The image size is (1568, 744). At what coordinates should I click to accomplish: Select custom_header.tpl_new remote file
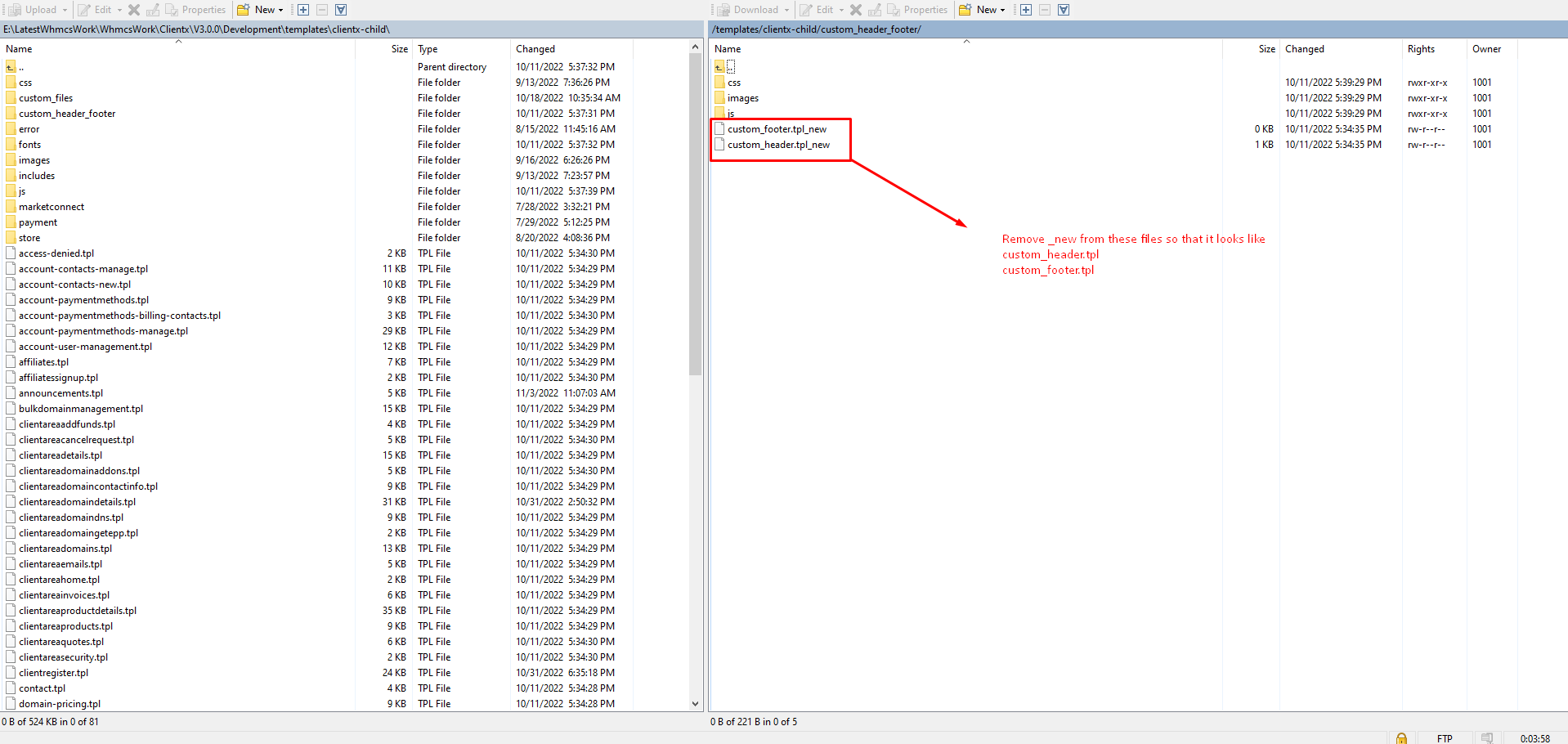[x=778, y=145]
